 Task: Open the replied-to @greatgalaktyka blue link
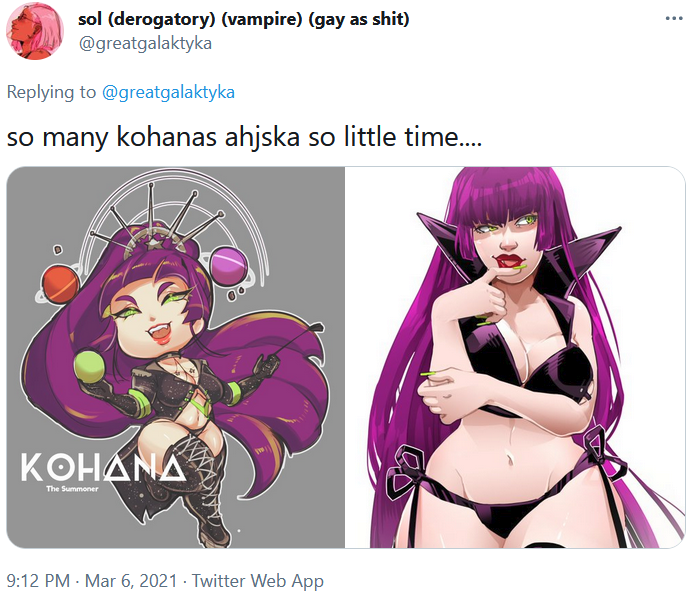pyautogui.click(x=169, y=92)
